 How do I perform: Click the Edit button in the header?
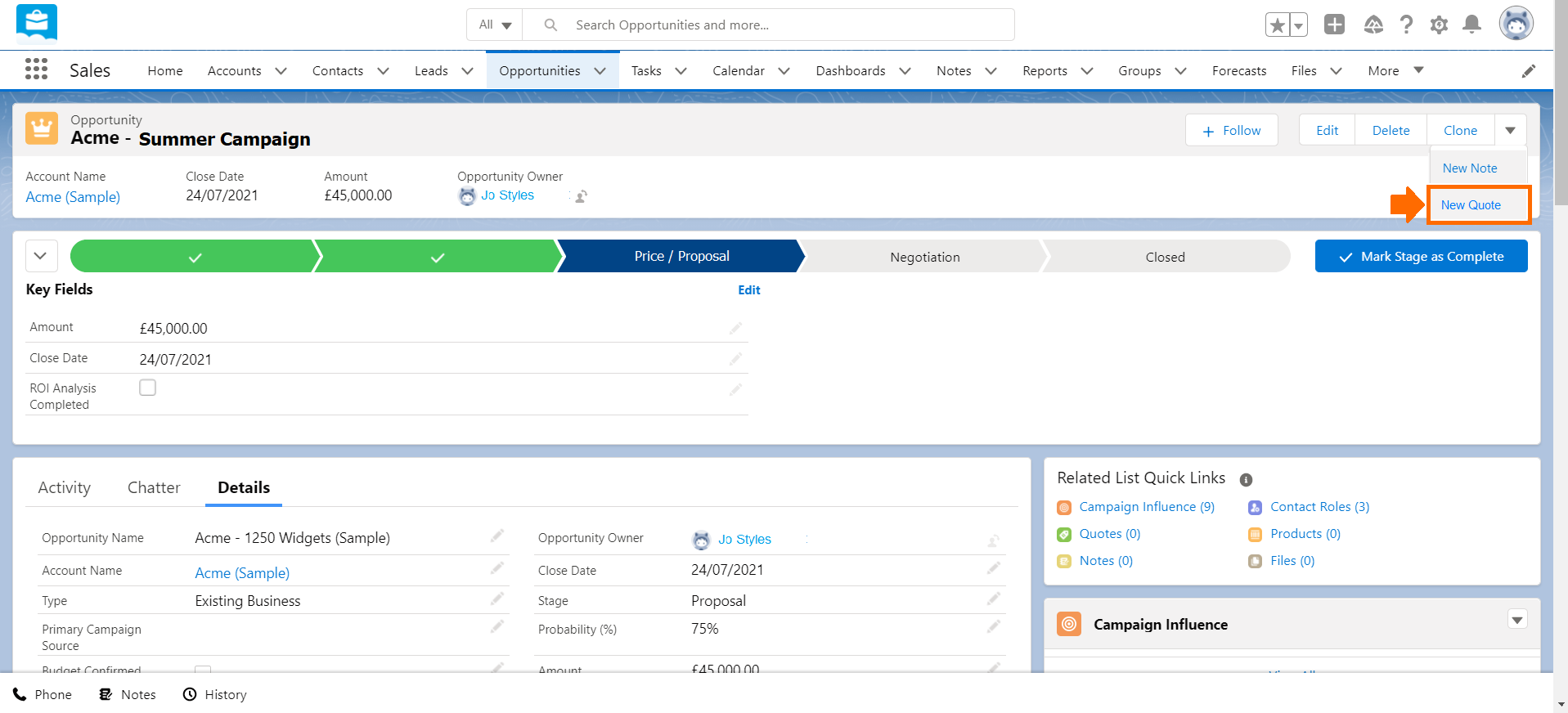pyautogui.click(x=1327, y=130)
